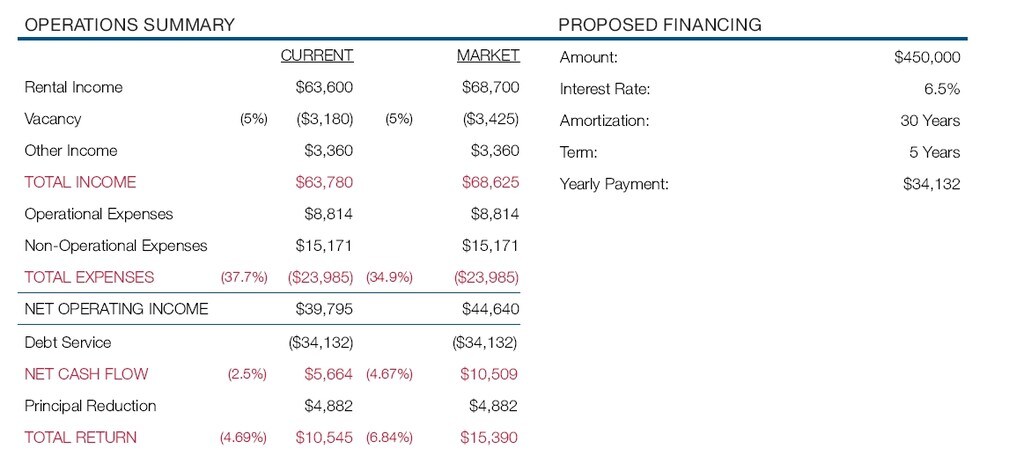Image resolution: width=1024 pixels, height=471 pixels.
Task: Select the market rental income $68,700
Action: tap(490, 87)
